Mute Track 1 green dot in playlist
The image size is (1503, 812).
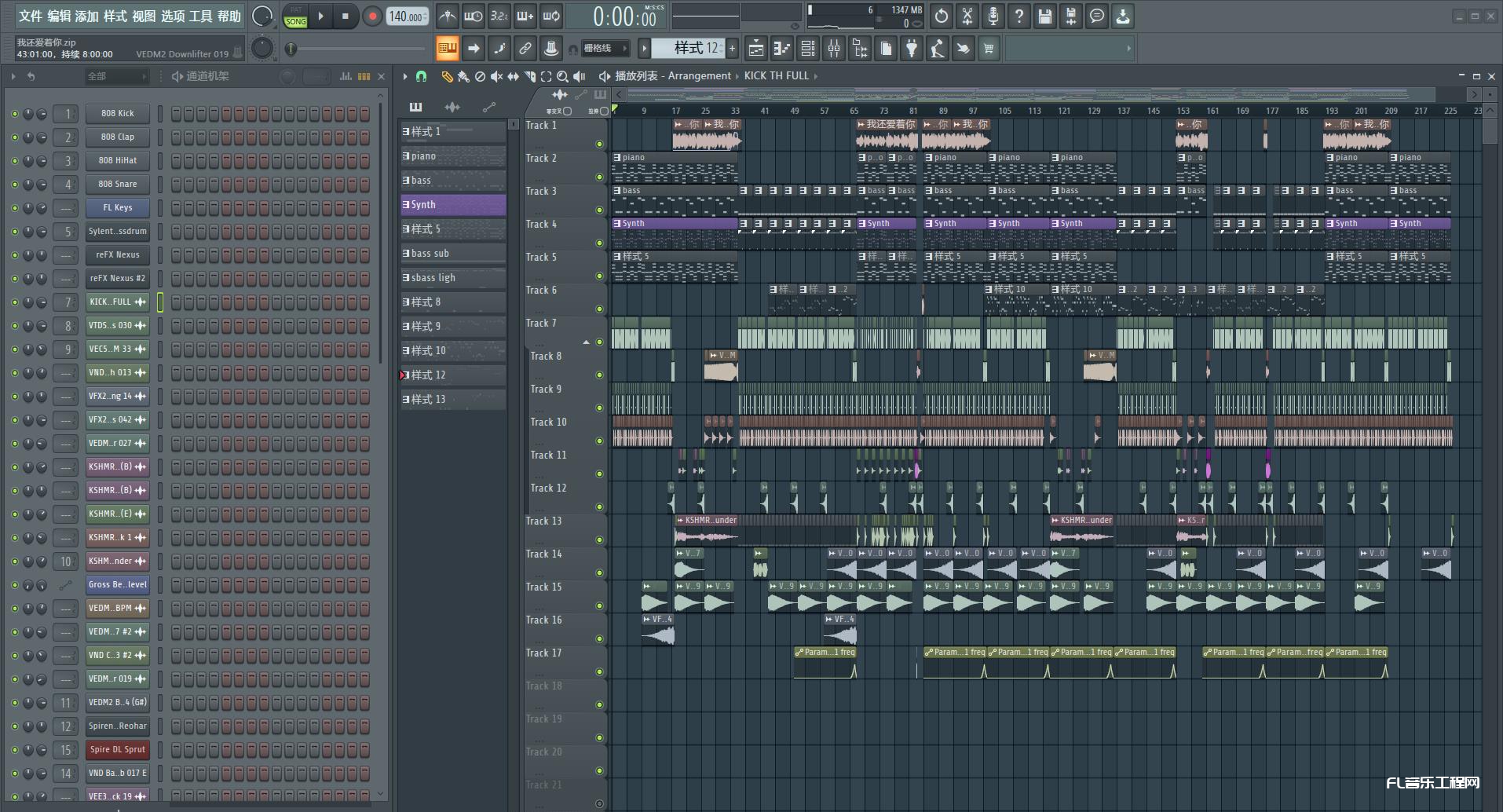(599, 144)
